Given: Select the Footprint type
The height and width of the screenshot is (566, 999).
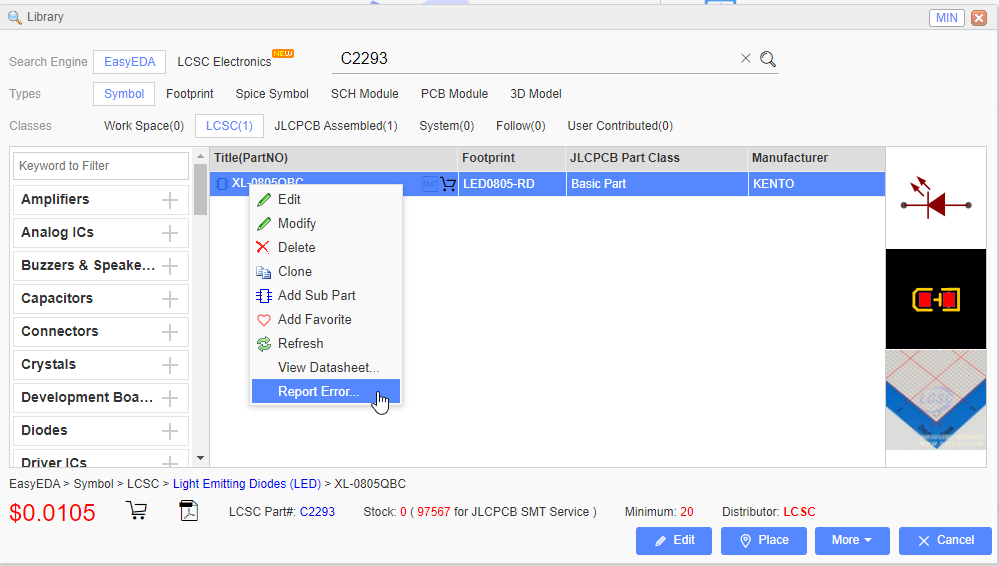Looking at the screenshot, I should click(189, 94).
